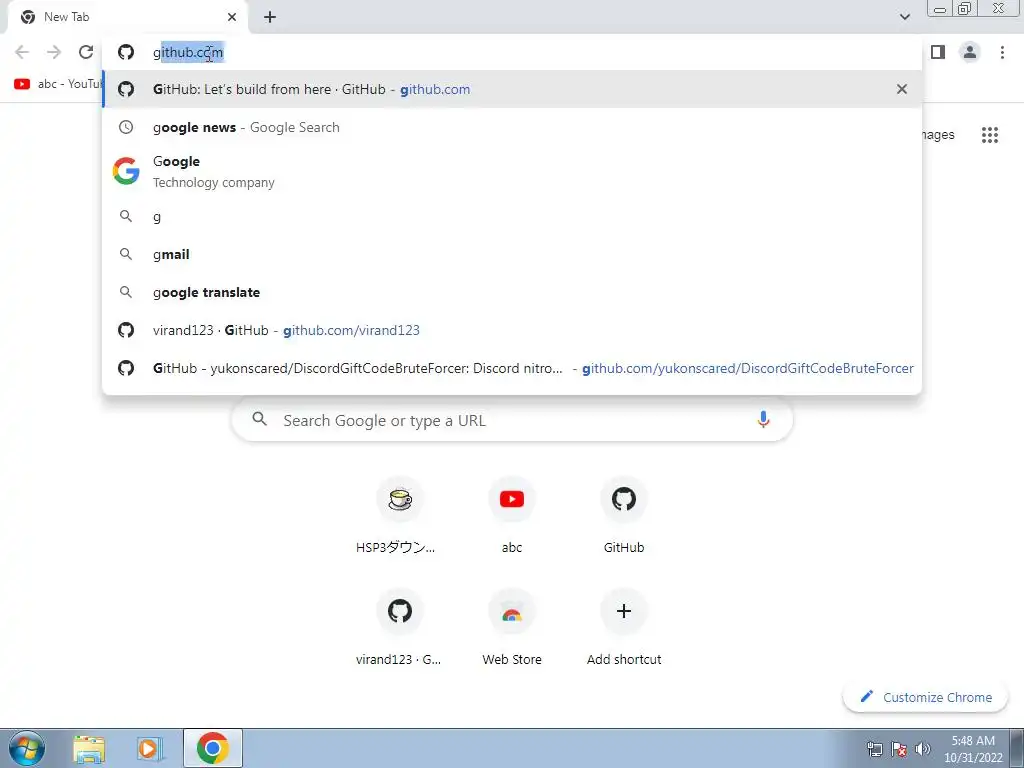Click the Customize Chrome button

(x=925, y=697)
